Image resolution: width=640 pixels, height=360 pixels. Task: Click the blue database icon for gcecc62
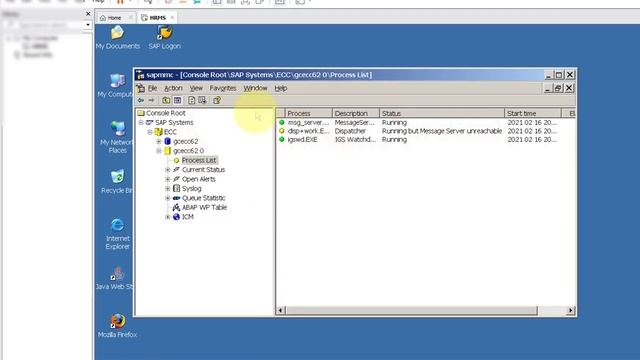[167, 141]
